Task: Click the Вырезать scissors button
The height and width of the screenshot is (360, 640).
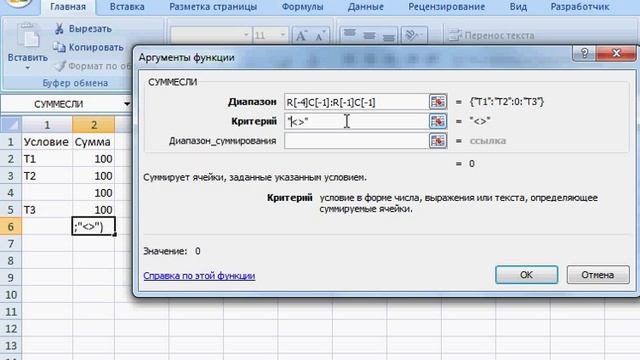Action: tap(83, 29)
